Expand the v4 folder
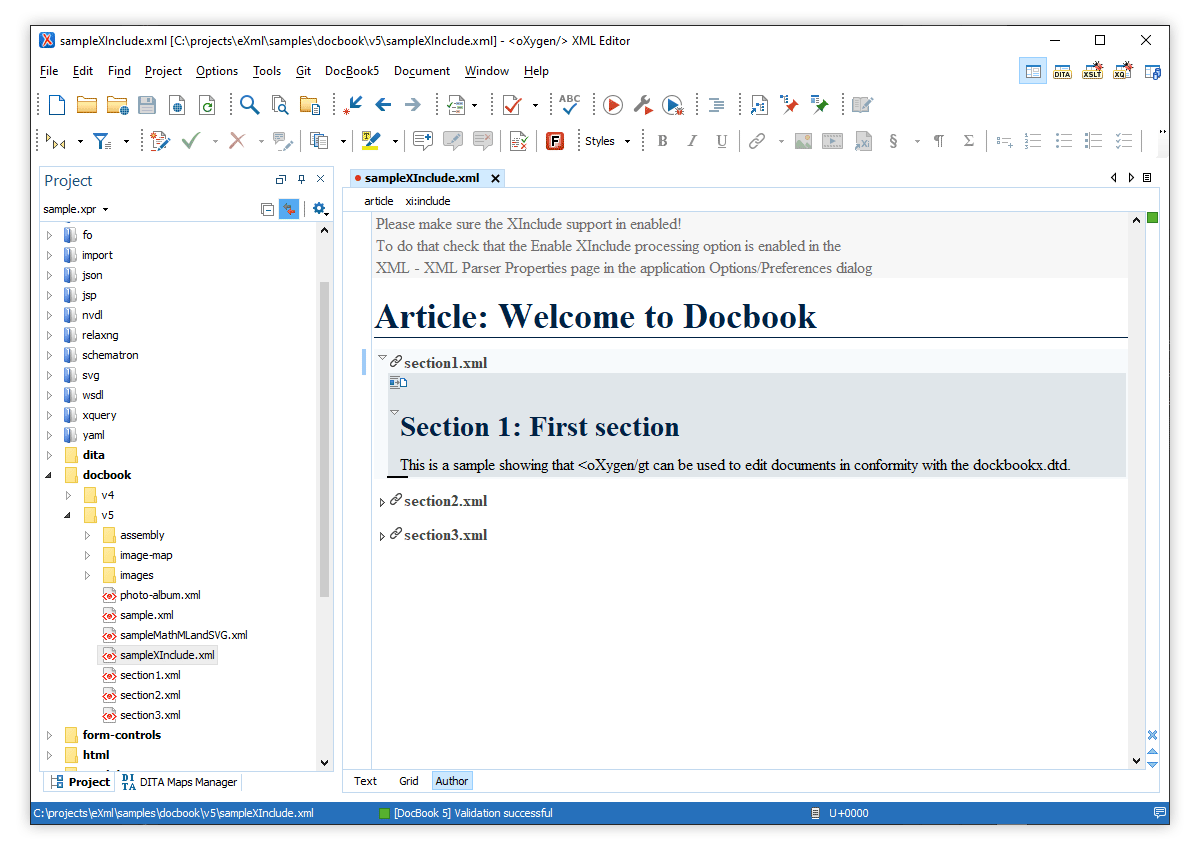 point(68,495)
